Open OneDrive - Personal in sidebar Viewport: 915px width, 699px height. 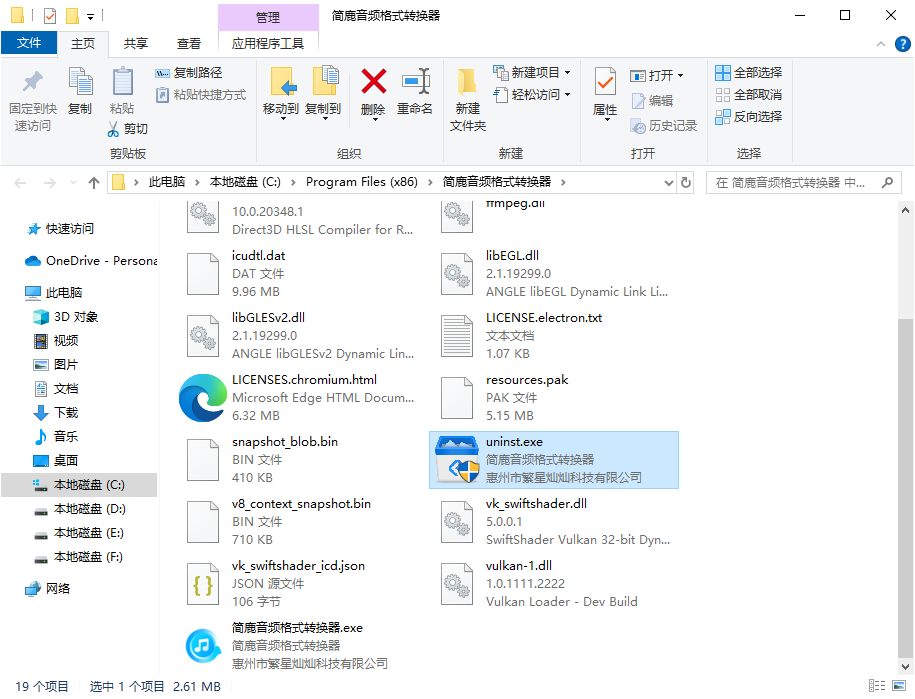92,261
